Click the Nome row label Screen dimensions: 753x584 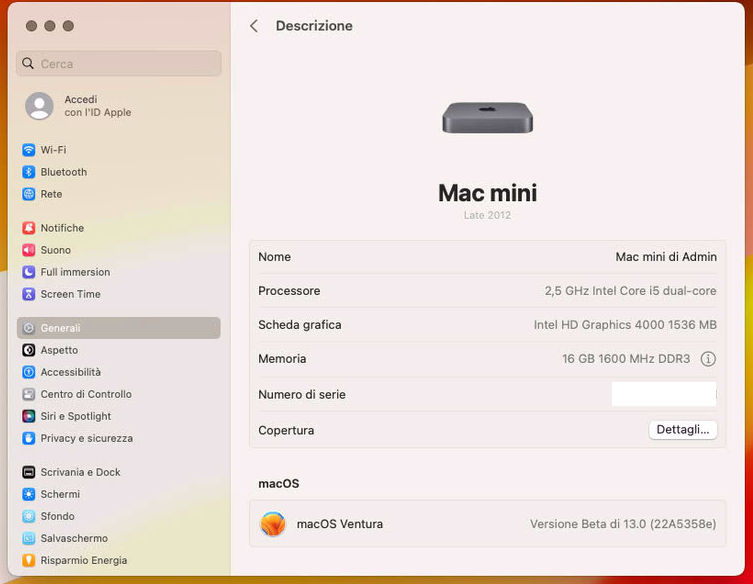[x=274, y=257]
